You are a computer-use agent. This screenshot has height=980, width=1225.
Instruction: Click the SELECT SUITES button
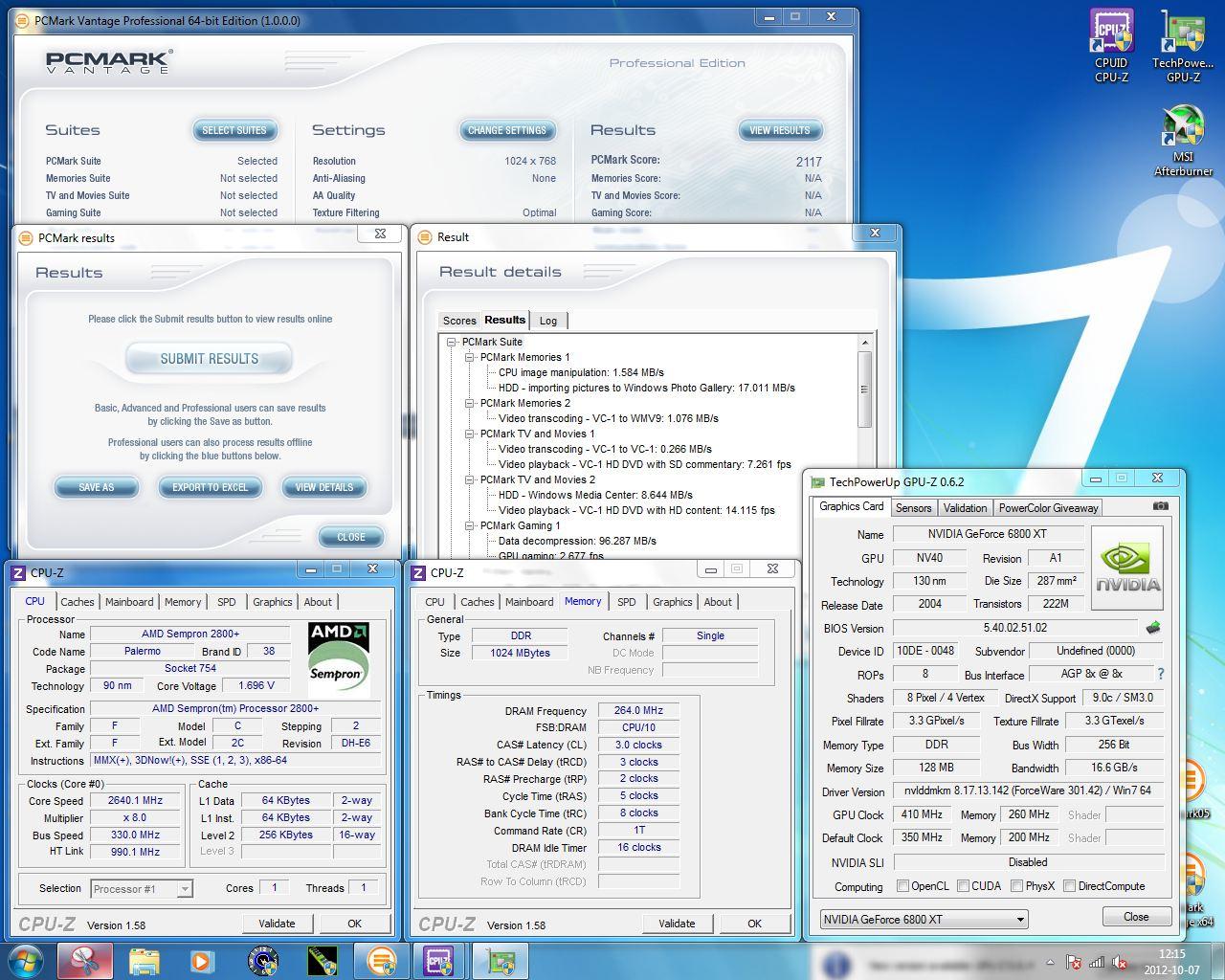point(234,130)
